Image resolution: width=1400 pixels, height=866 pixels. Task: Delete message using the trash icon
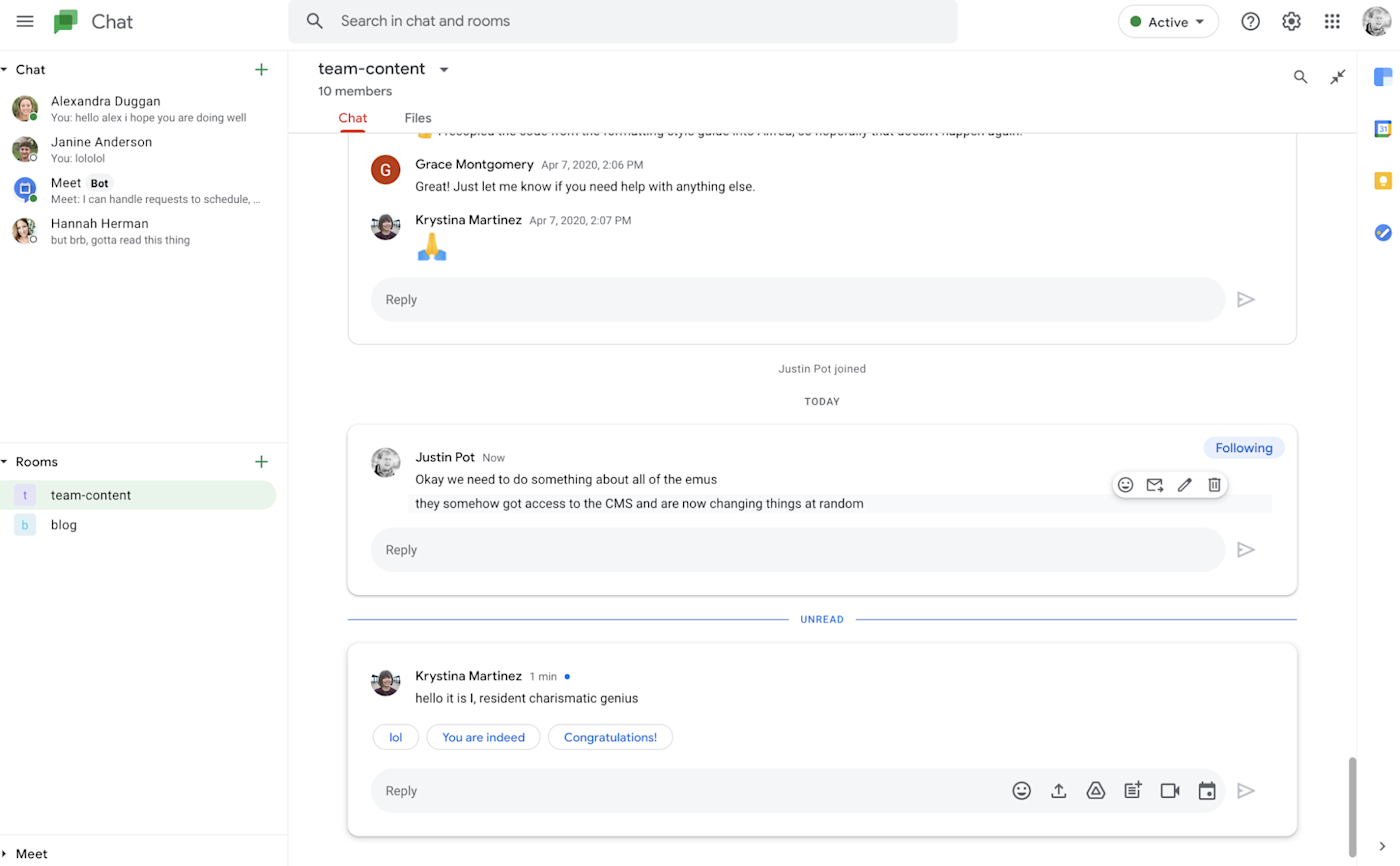1214,485
